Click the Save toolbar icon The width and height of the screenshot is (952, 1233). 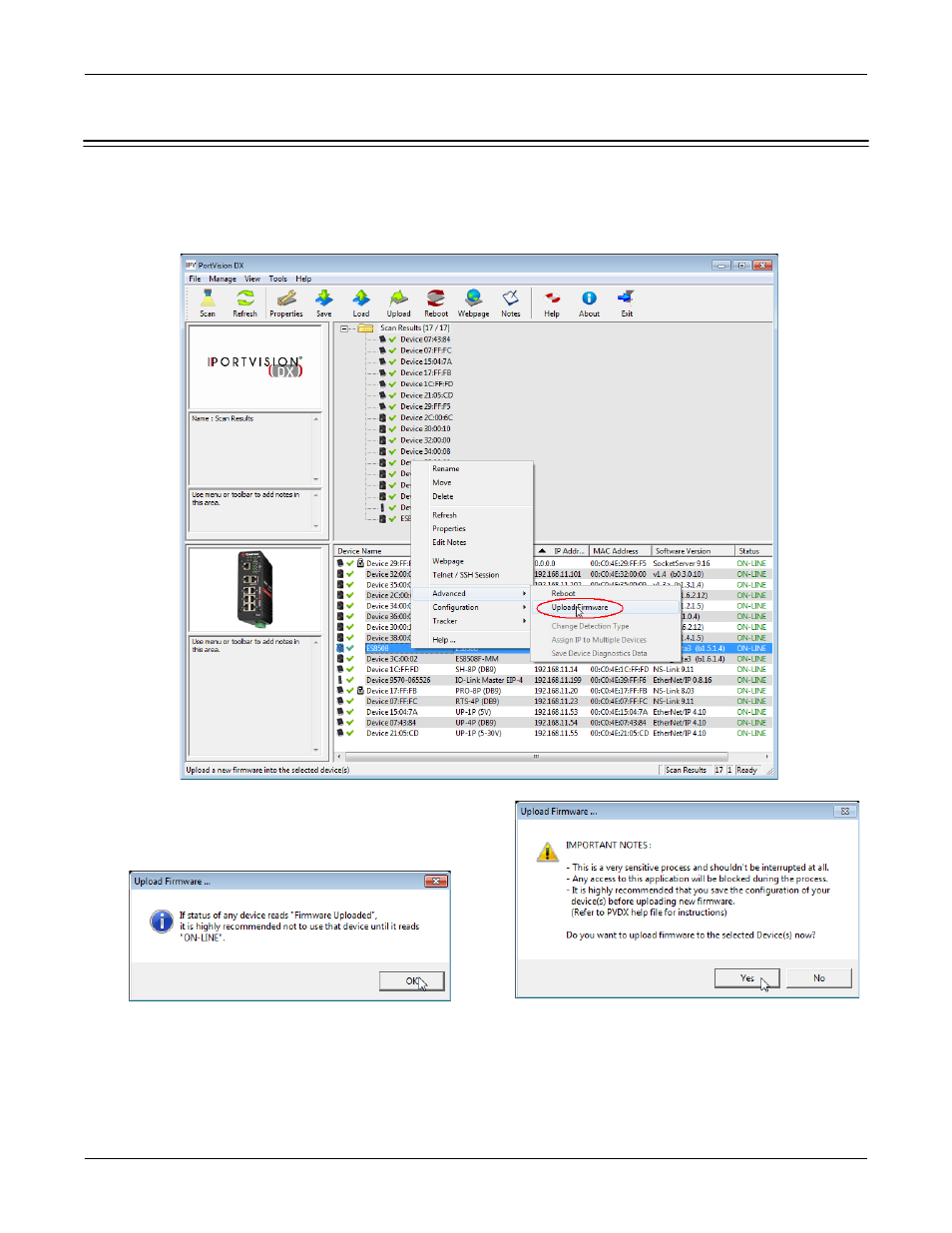[324, 299]
